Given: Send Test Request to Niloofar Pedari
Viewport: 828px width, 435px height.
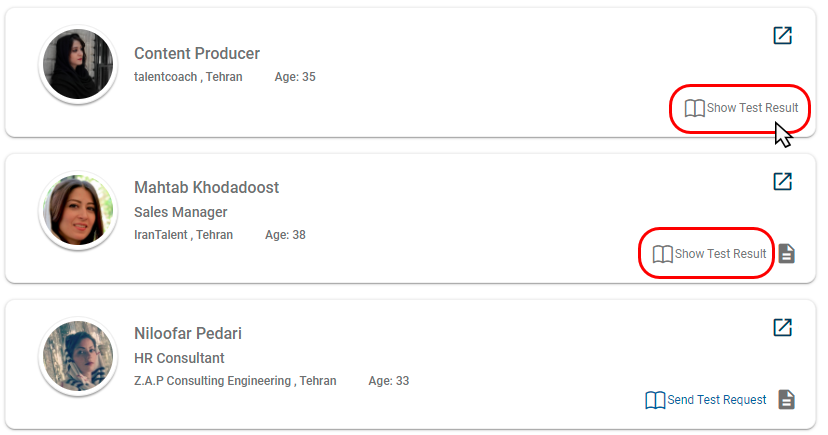Looking at the screenshot, I should pos(716,400).
